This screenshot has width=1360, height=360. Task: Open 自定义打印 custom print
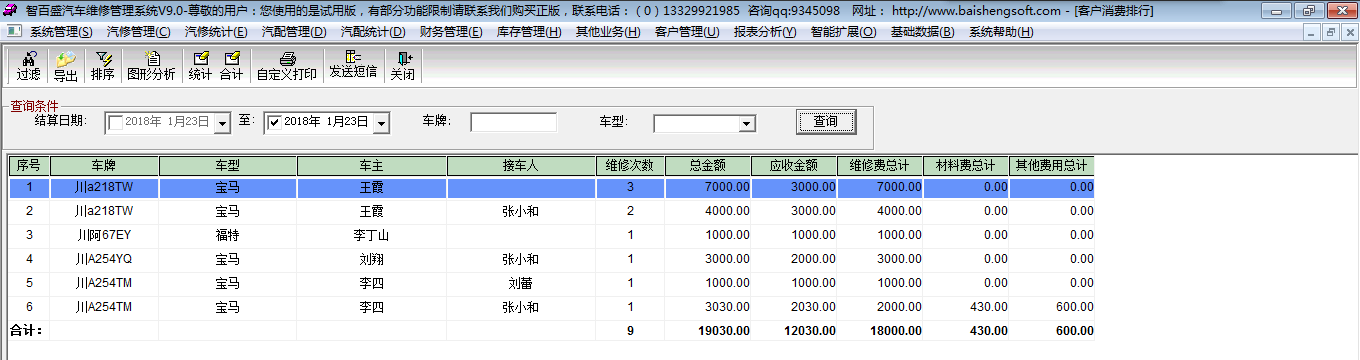(287, 66)
